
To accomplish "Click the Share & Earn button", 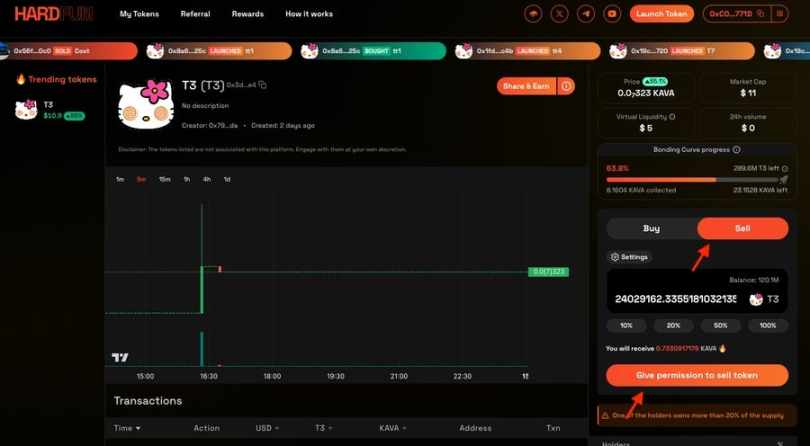I will (x=526, y=86).
